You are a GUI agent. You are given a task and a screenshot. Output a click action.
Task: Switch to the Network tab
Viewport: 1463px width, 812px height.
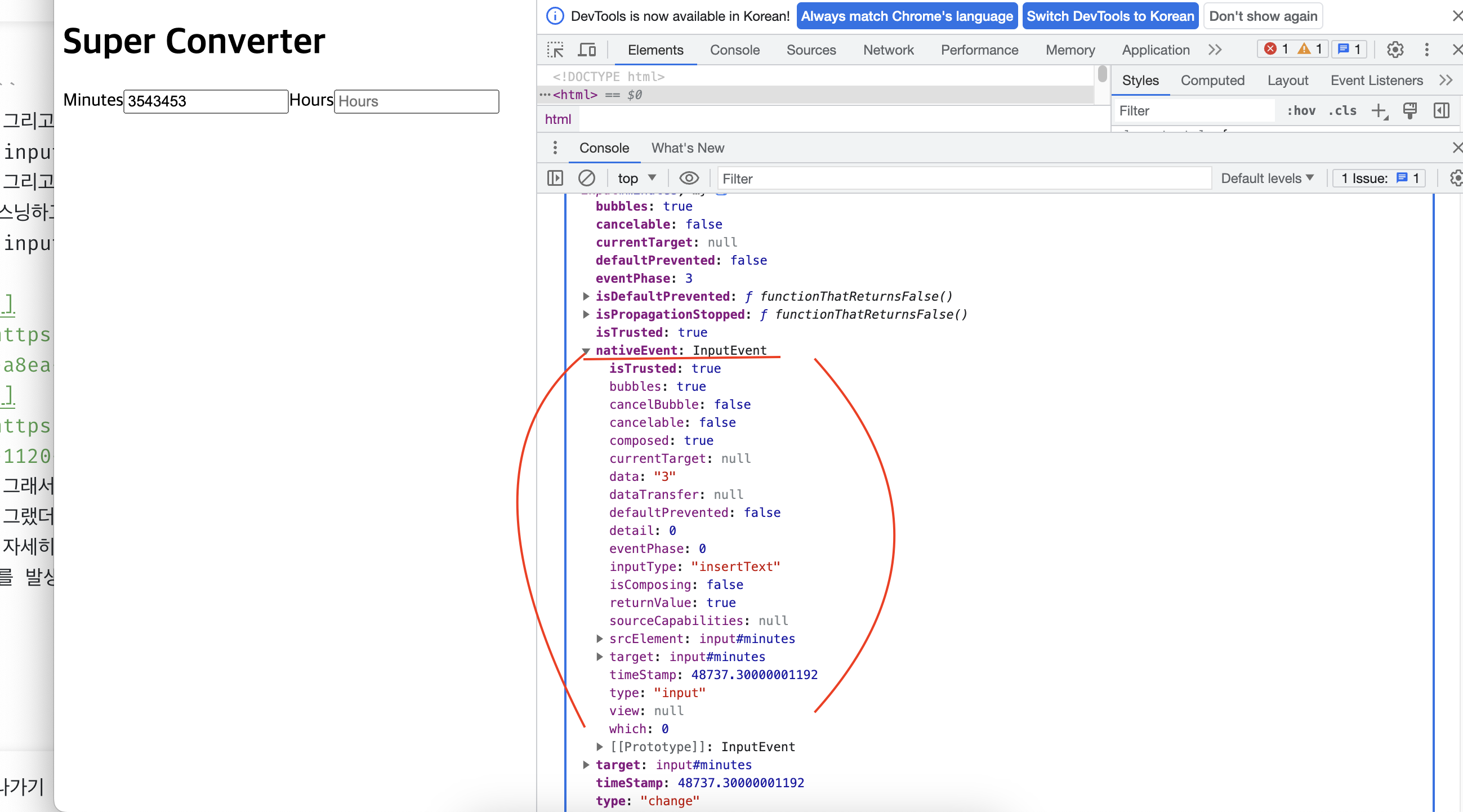click(887, 50)
